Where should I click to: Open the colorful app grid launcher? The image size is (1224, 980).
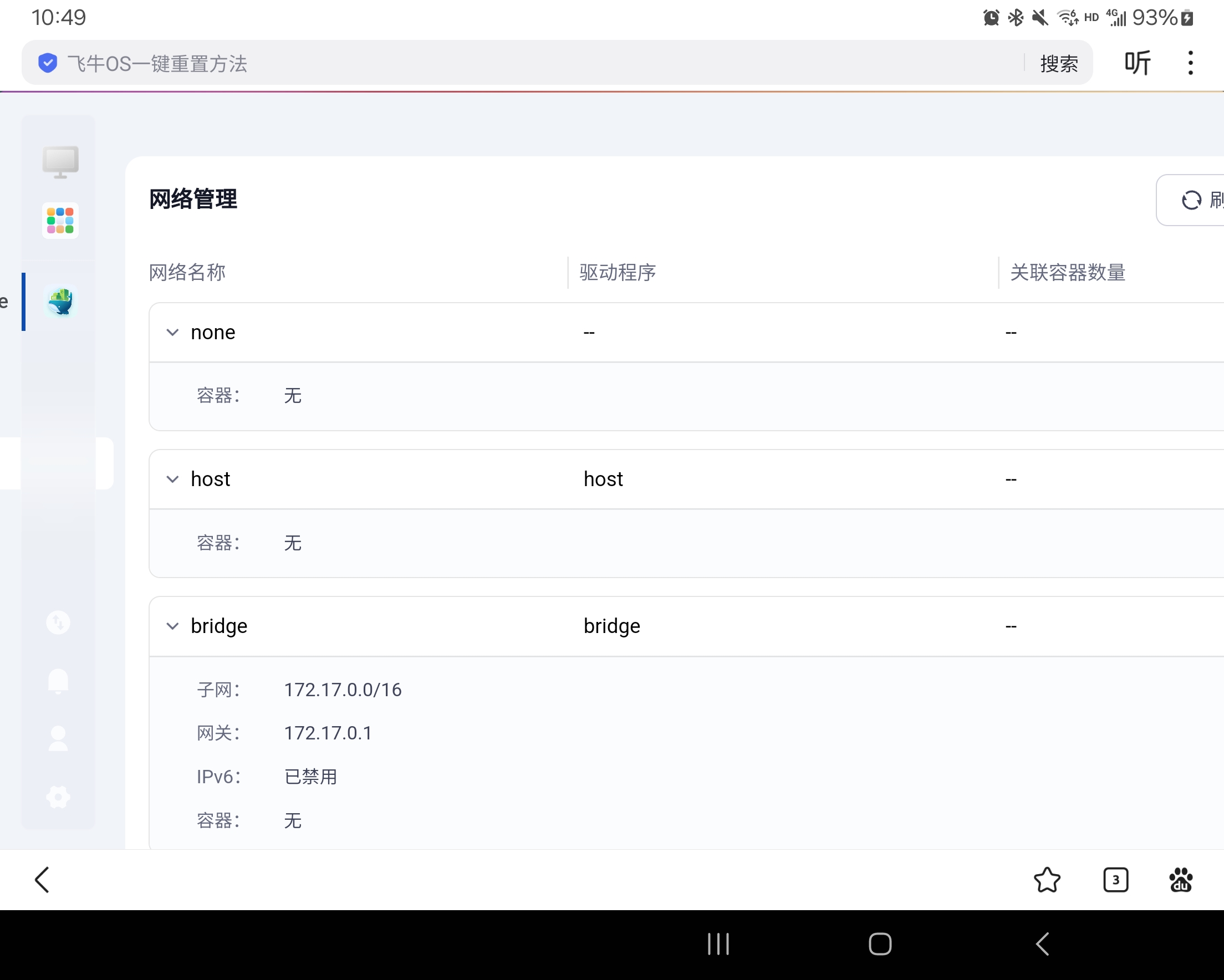[x=60, y=220]
